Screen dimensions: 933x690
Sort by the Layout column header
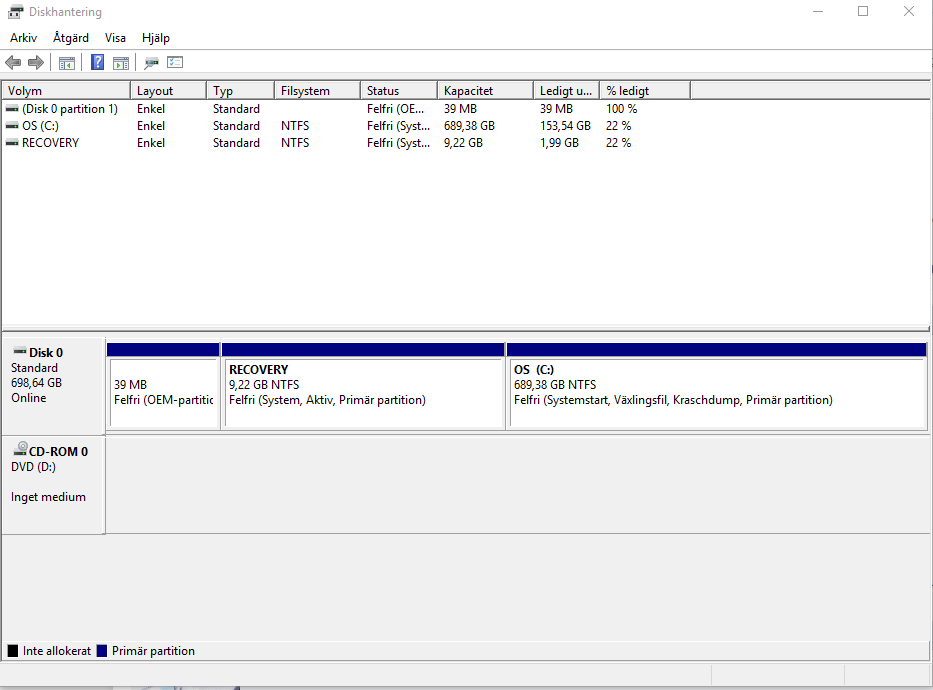click(168, 90)
